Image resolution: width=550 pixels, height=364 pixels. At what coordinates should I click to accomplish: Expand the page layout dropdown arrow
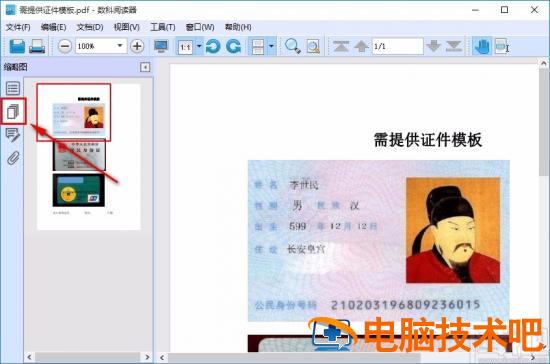[x=271, y=46]
